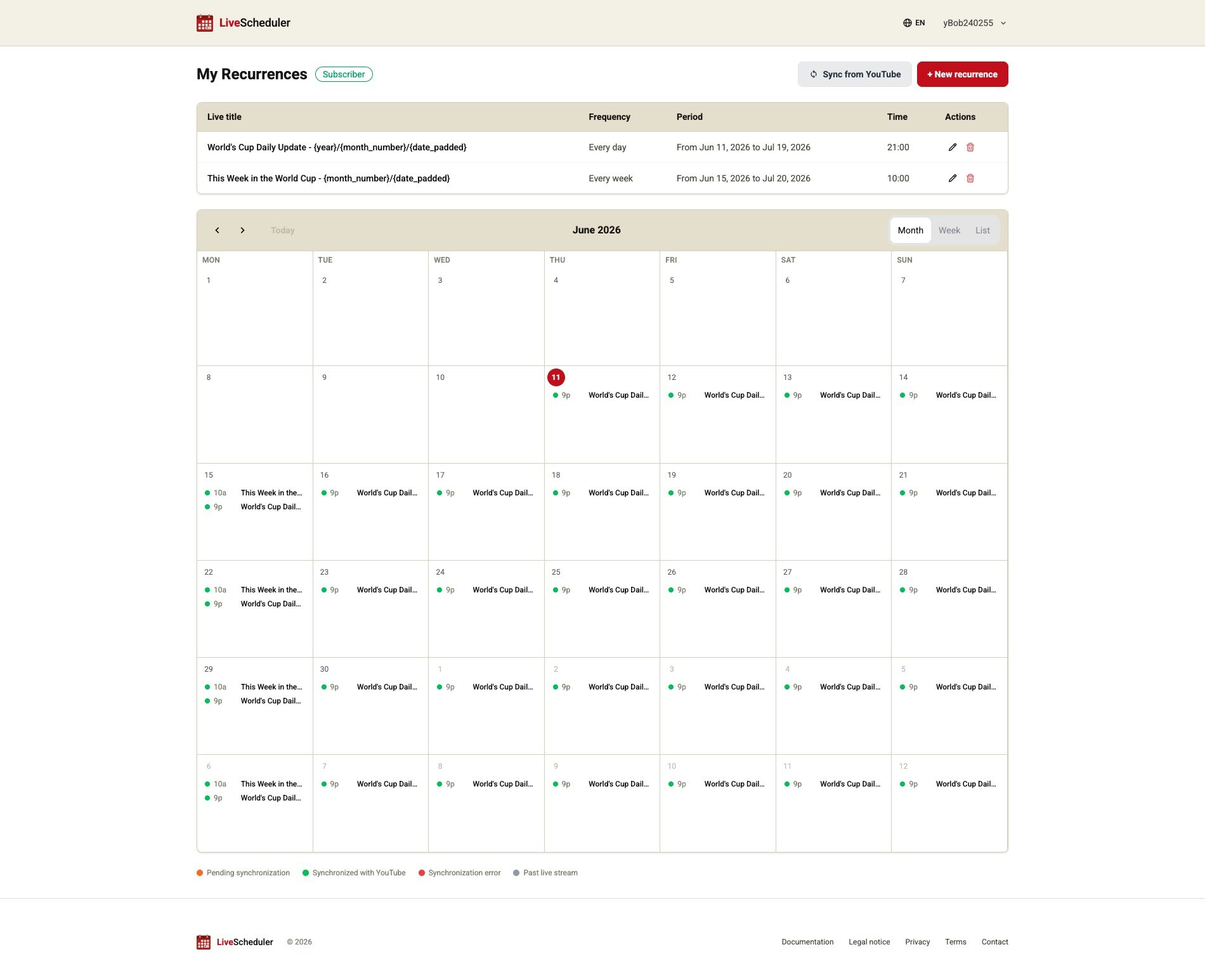Switch to Week view

click(949, 230)
